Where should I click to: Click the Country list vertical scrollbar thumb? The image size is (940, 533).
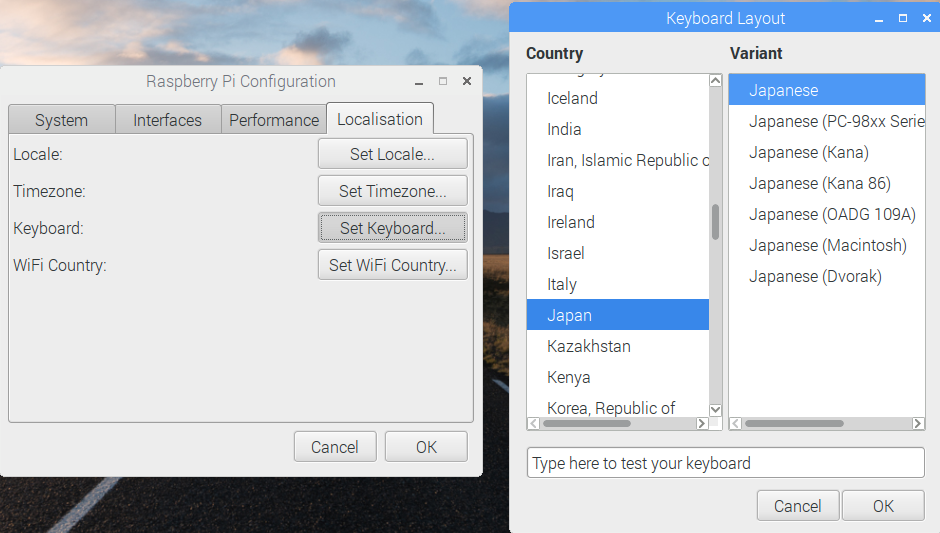point(715,222)
